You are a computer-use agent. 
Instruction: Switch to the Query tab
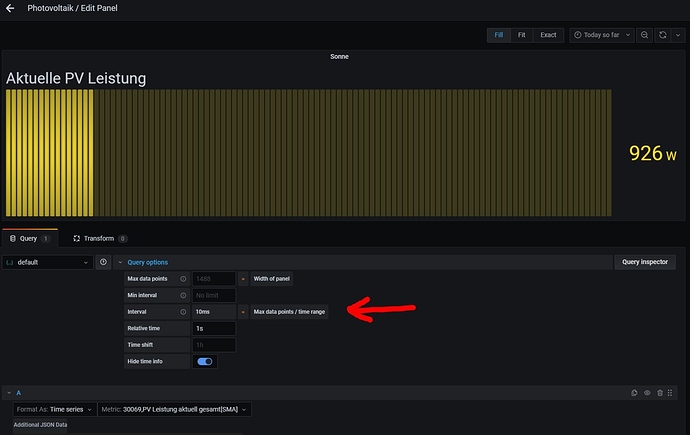tap(30, 238)
